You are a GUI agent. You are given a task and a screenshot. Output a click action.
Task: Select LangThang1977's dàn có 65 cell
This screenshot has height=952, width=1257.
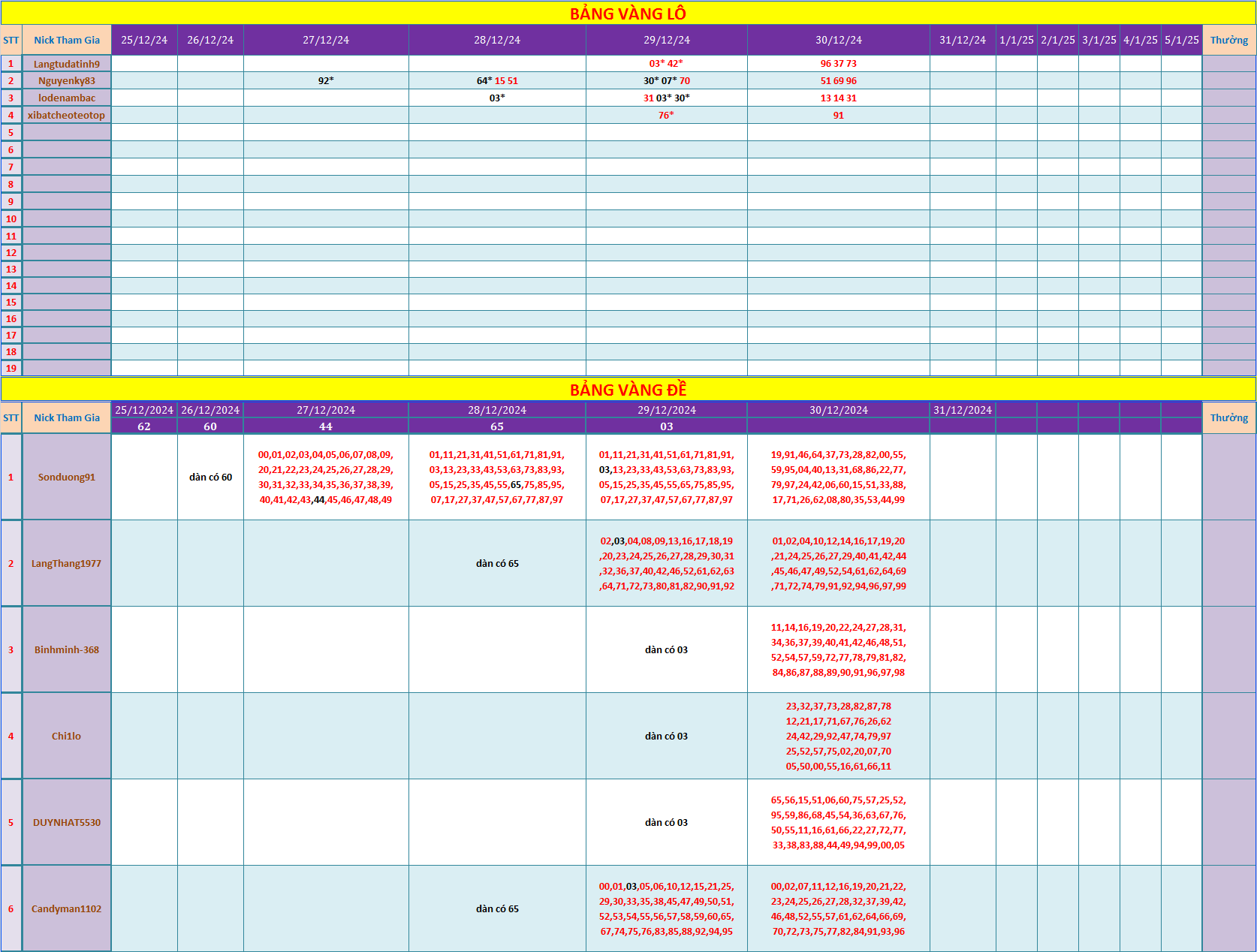[x=497, y=563]
